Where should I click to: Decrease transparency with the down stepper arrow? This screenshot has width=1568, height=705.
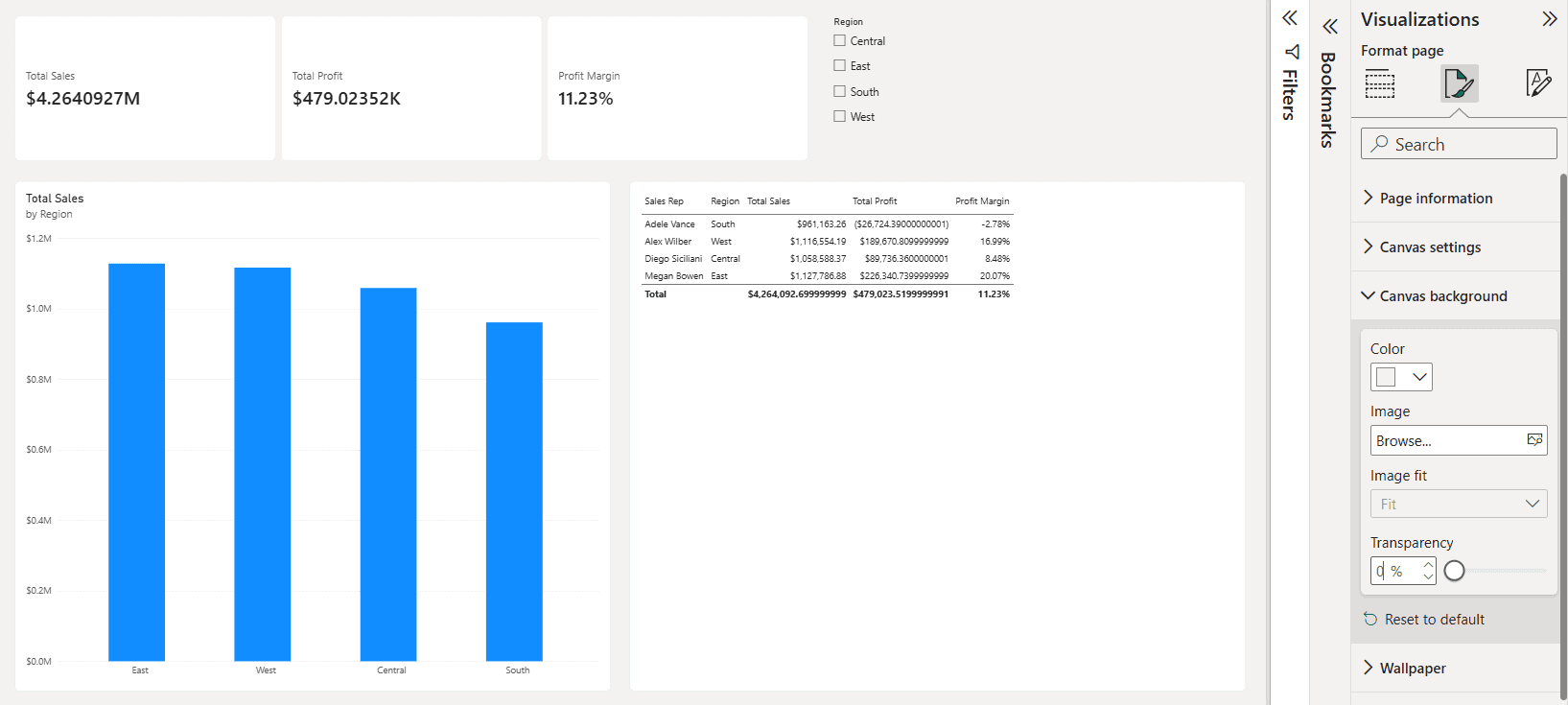[x=1428, y=576]
